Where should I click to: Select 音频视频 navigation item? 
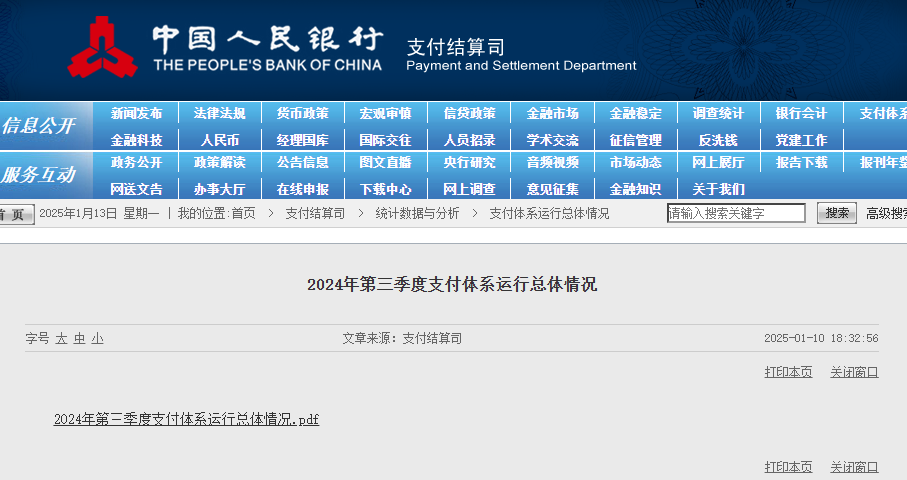pos(552,163)
